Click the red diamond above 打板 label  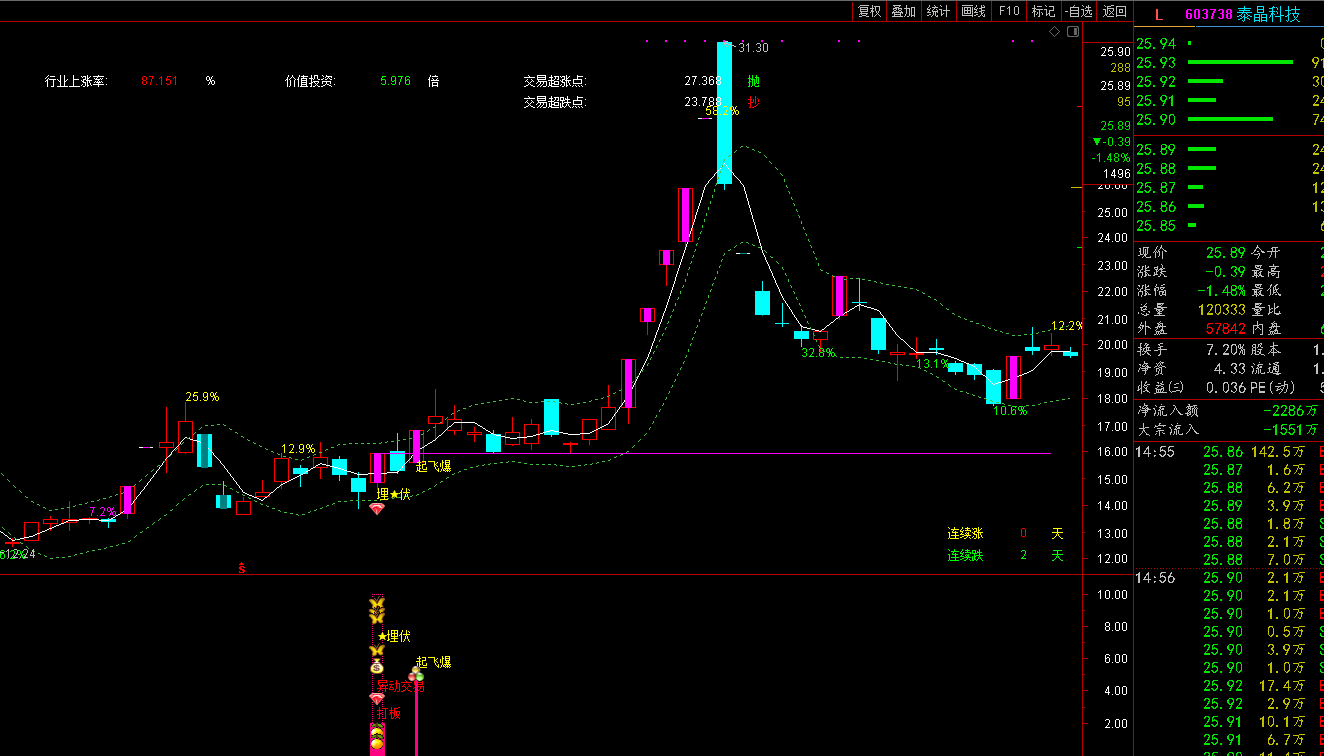point(377,699)
